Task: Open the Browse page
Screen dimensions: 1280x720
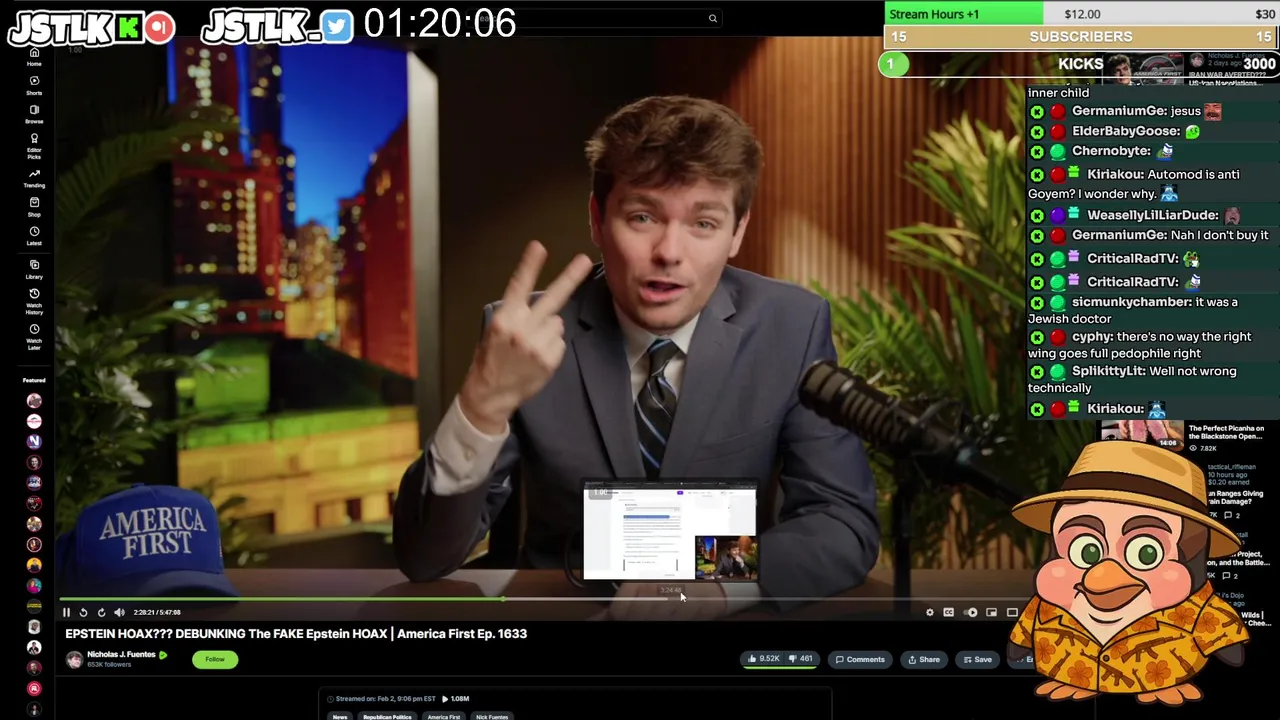Action: [34, 114]
